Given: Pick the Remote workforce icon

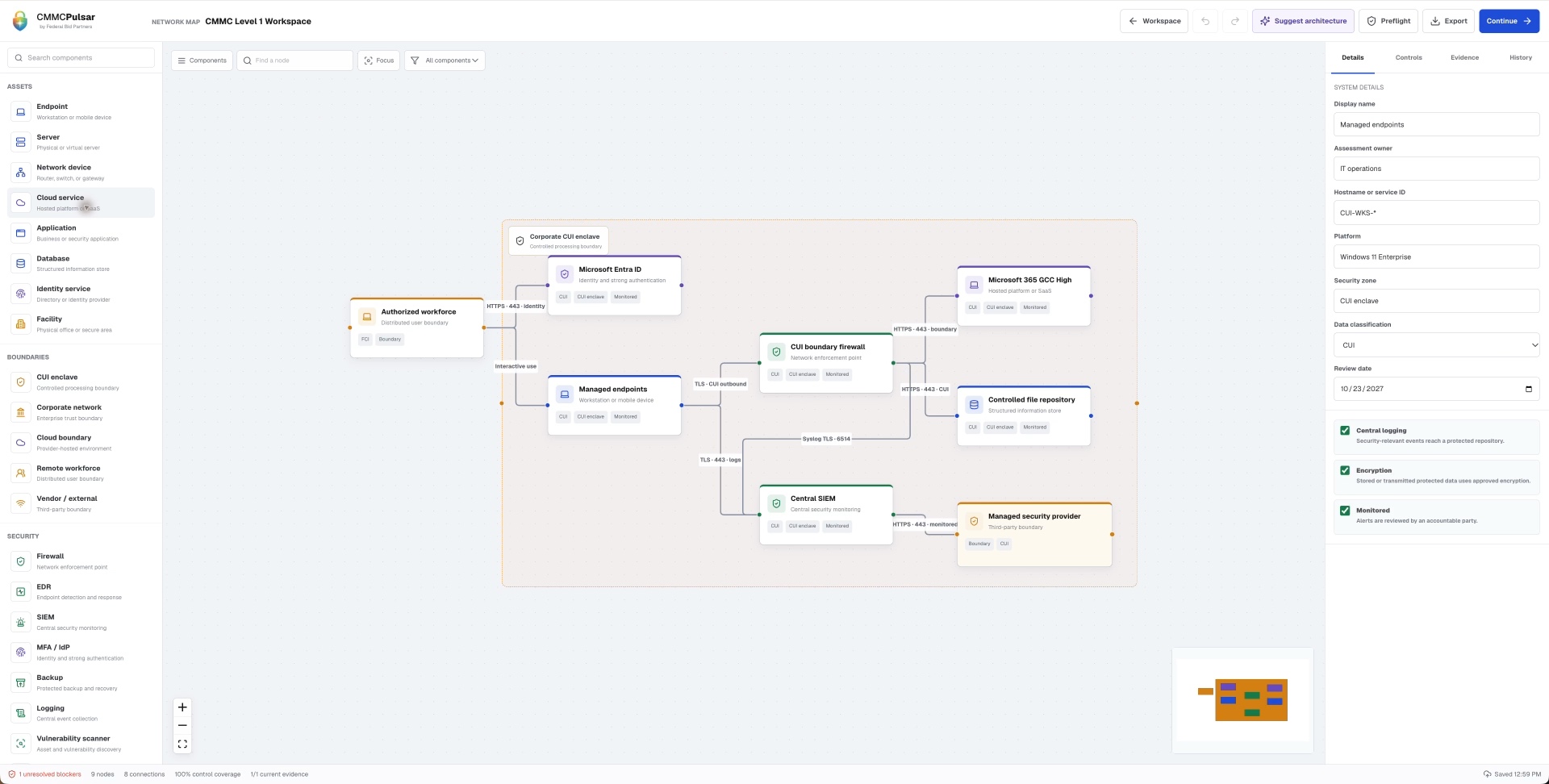Looking at the screenshot, I should (21, 473).
